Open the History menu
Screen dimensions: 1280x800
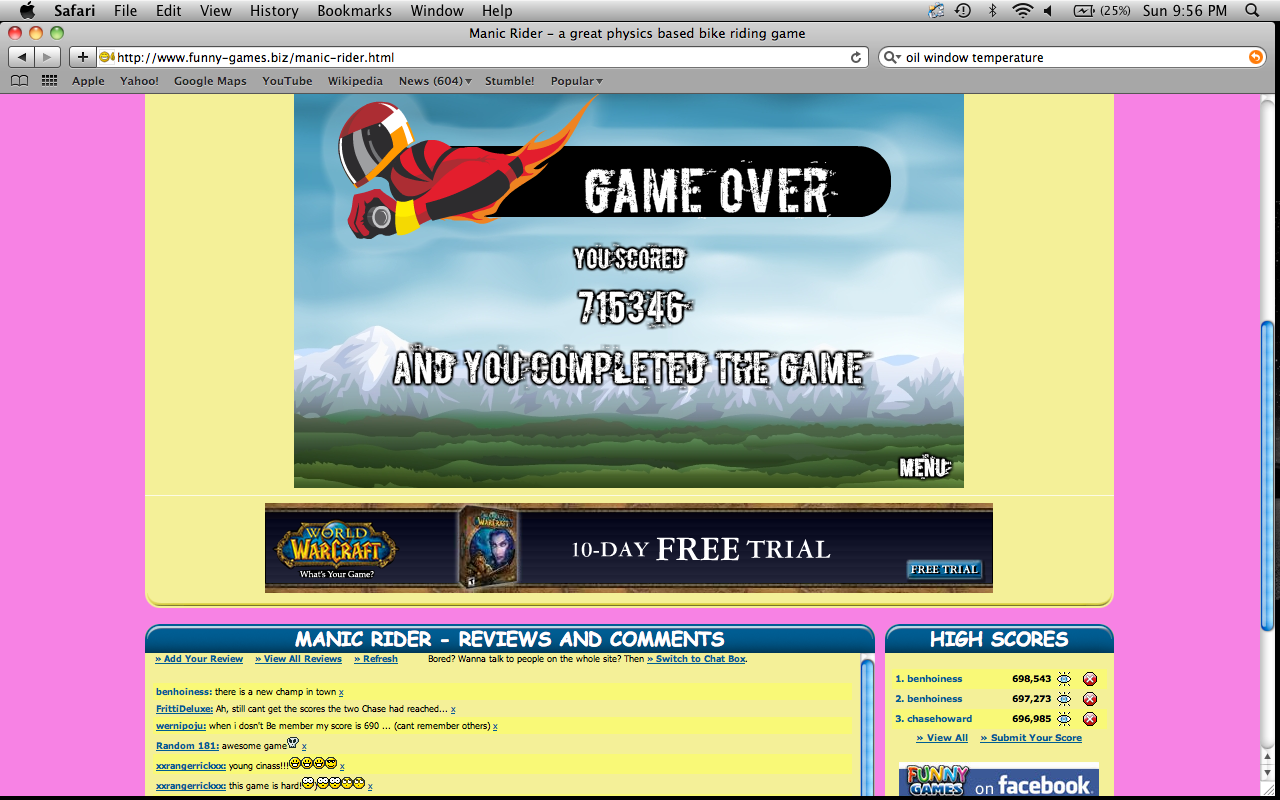[273, 11]
